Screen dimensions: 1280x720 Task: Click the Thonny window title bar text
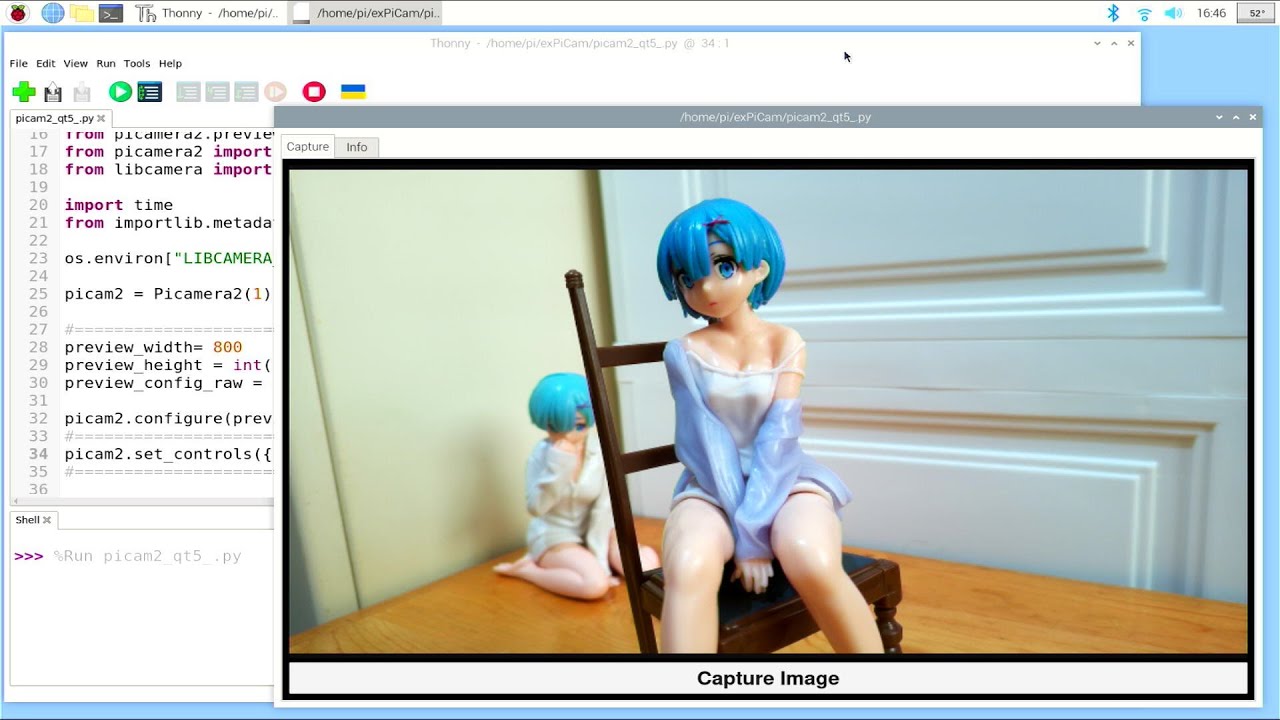tap(580, 43)
